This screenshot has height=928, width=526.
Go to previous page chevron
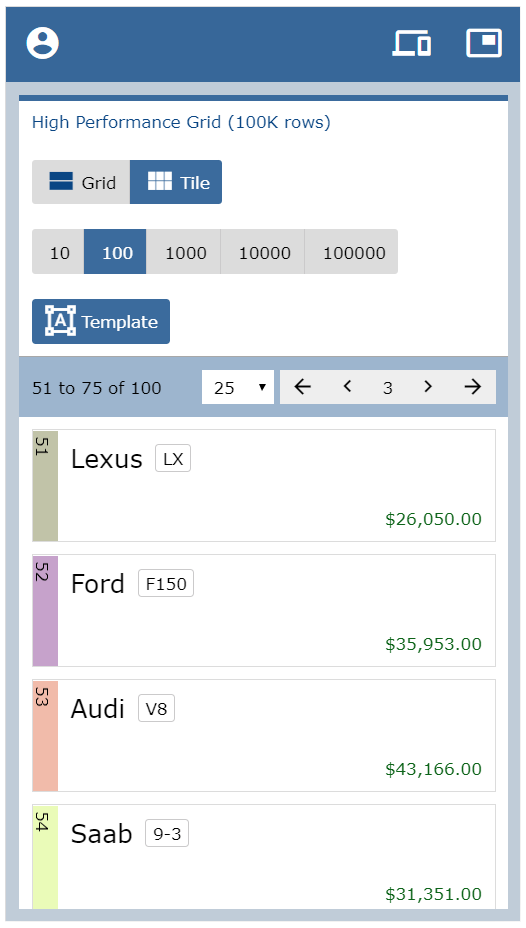pos(347,387)
